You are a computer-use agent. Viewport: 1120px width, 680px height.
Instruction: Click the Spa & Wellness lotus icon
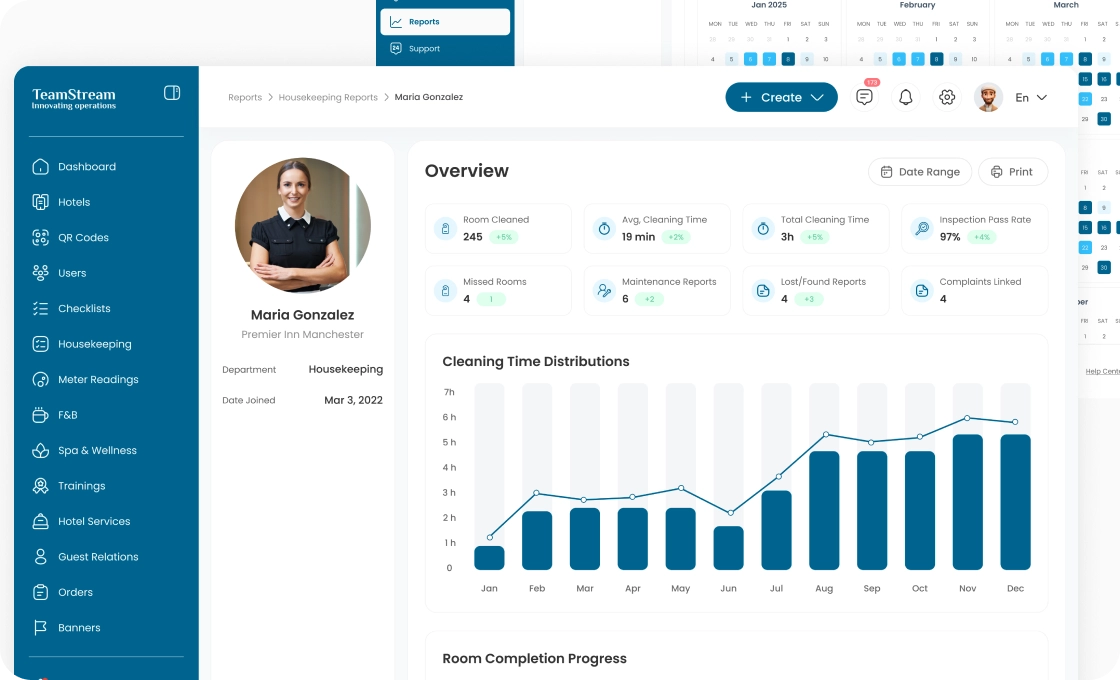tap(41, 451)
